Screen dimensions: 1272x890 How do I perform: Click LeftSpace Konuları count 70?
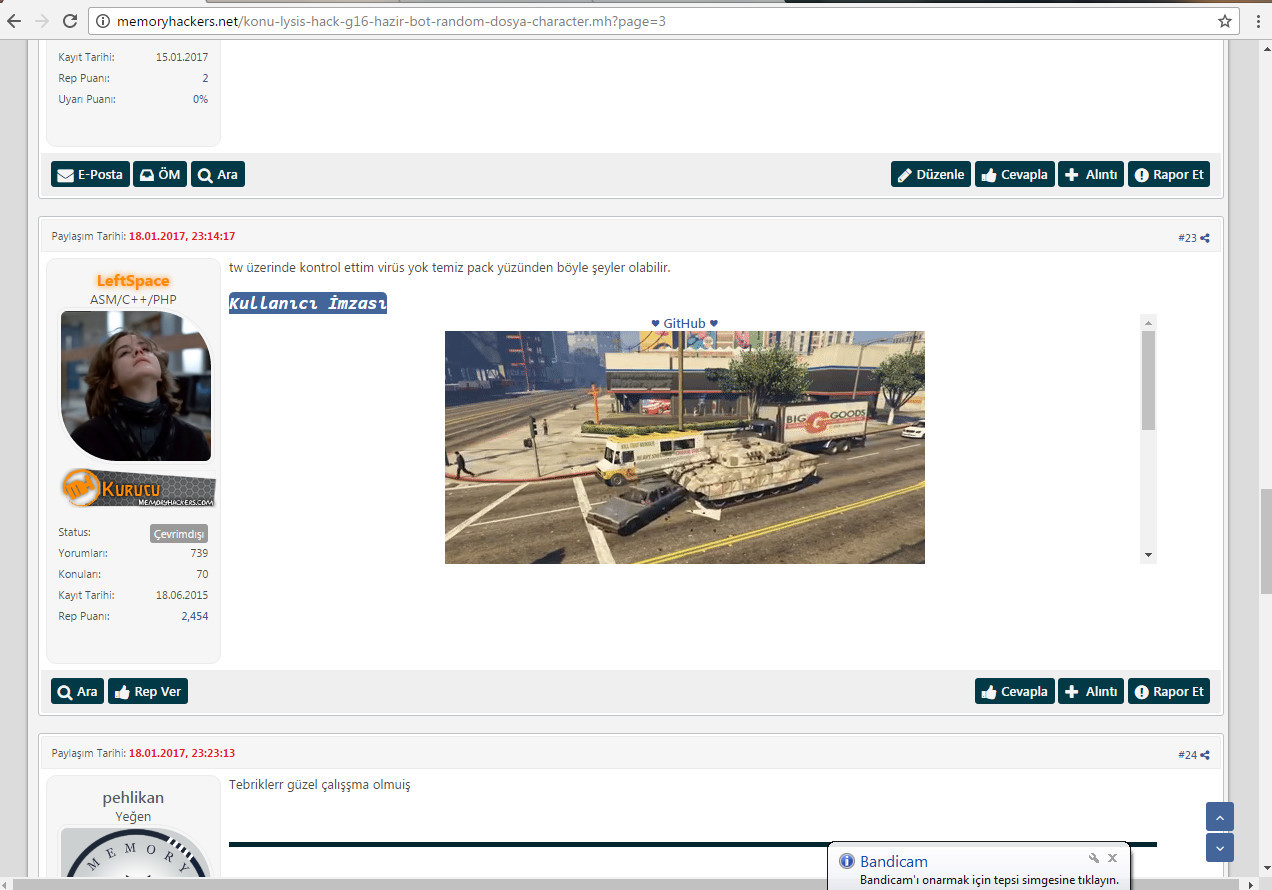click(202, 574)
